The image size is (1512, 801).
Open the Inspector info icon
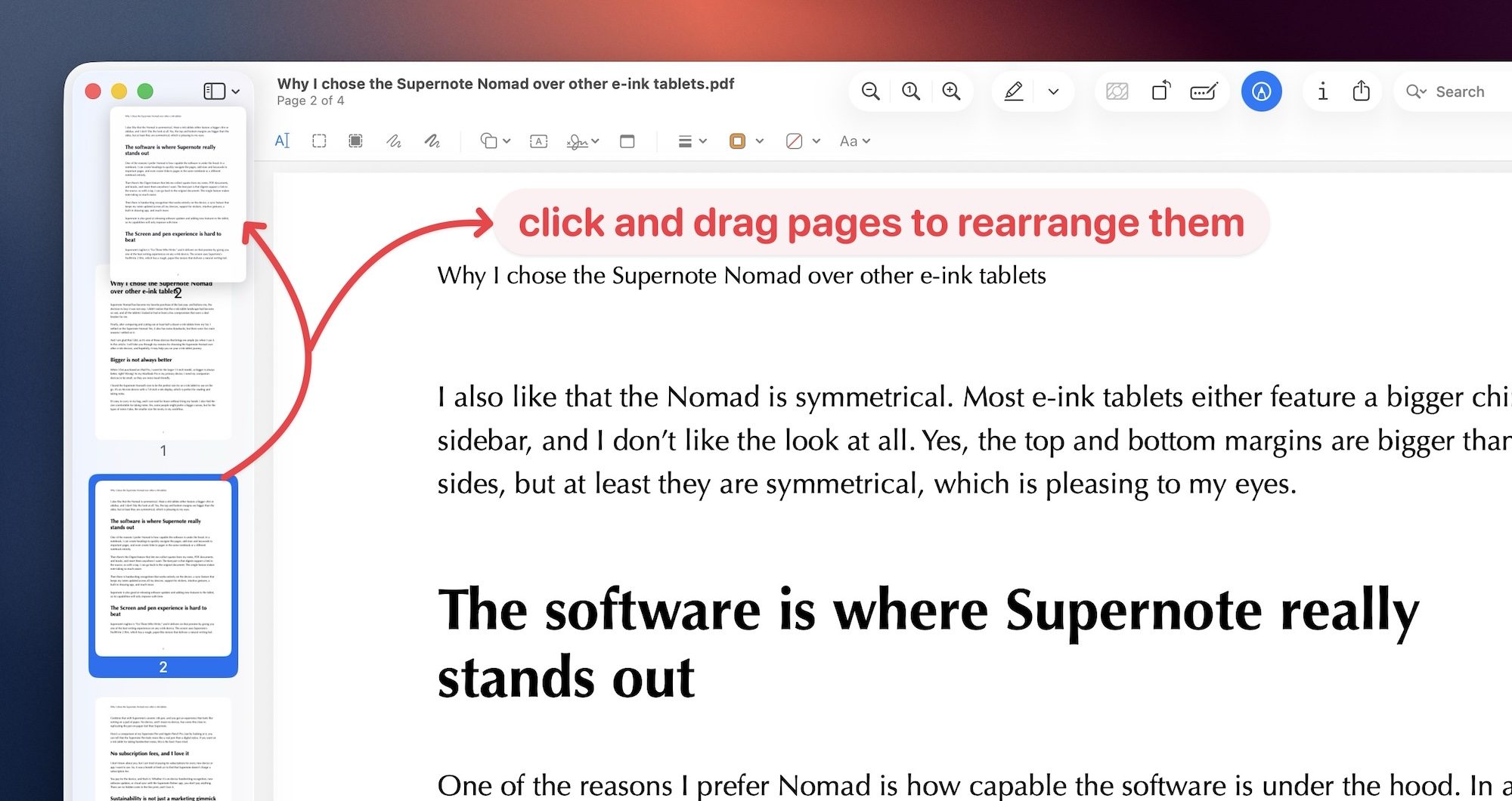coord(1322,91)
